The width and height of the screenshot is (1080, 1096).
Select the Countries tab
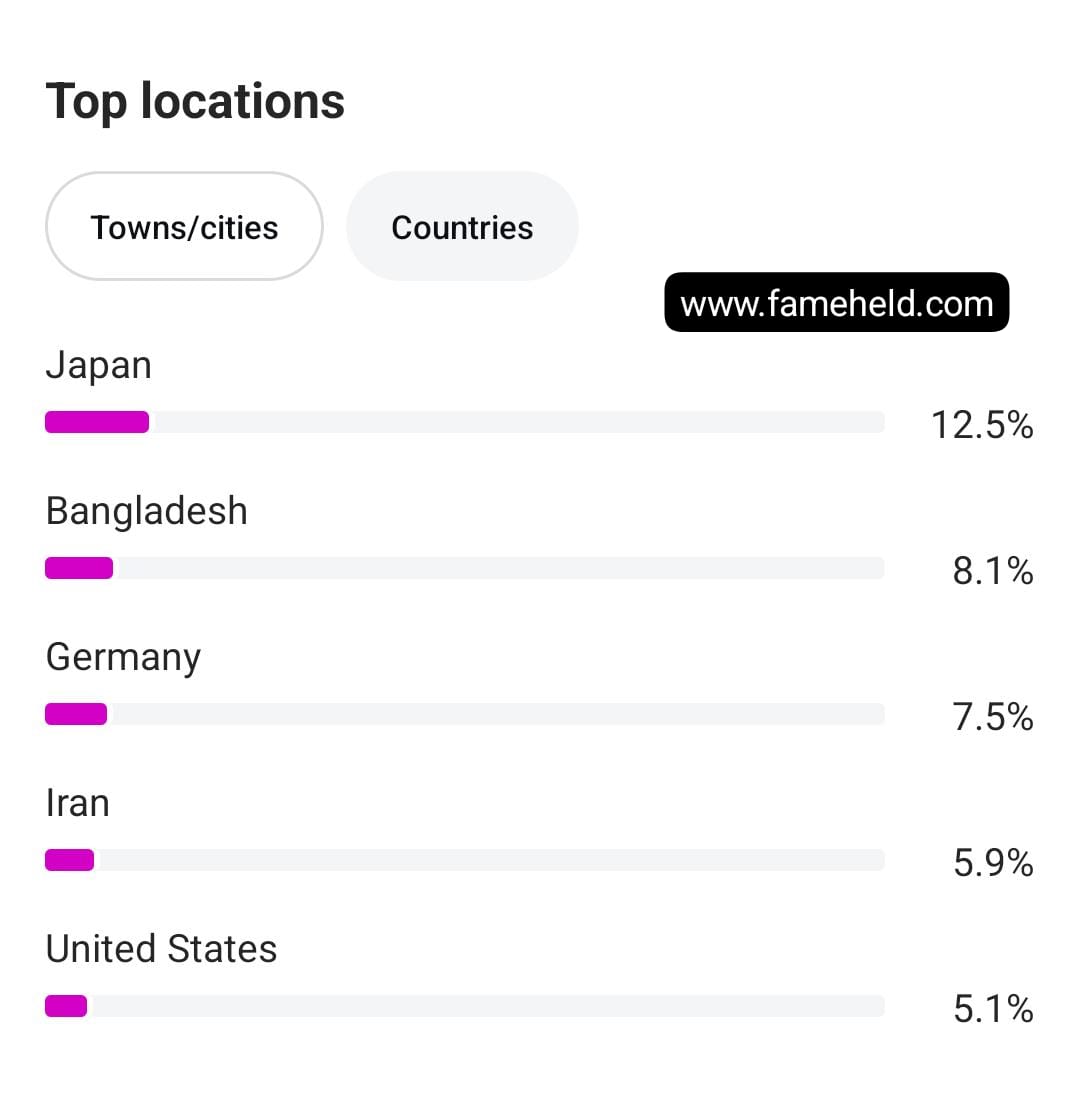462,227
